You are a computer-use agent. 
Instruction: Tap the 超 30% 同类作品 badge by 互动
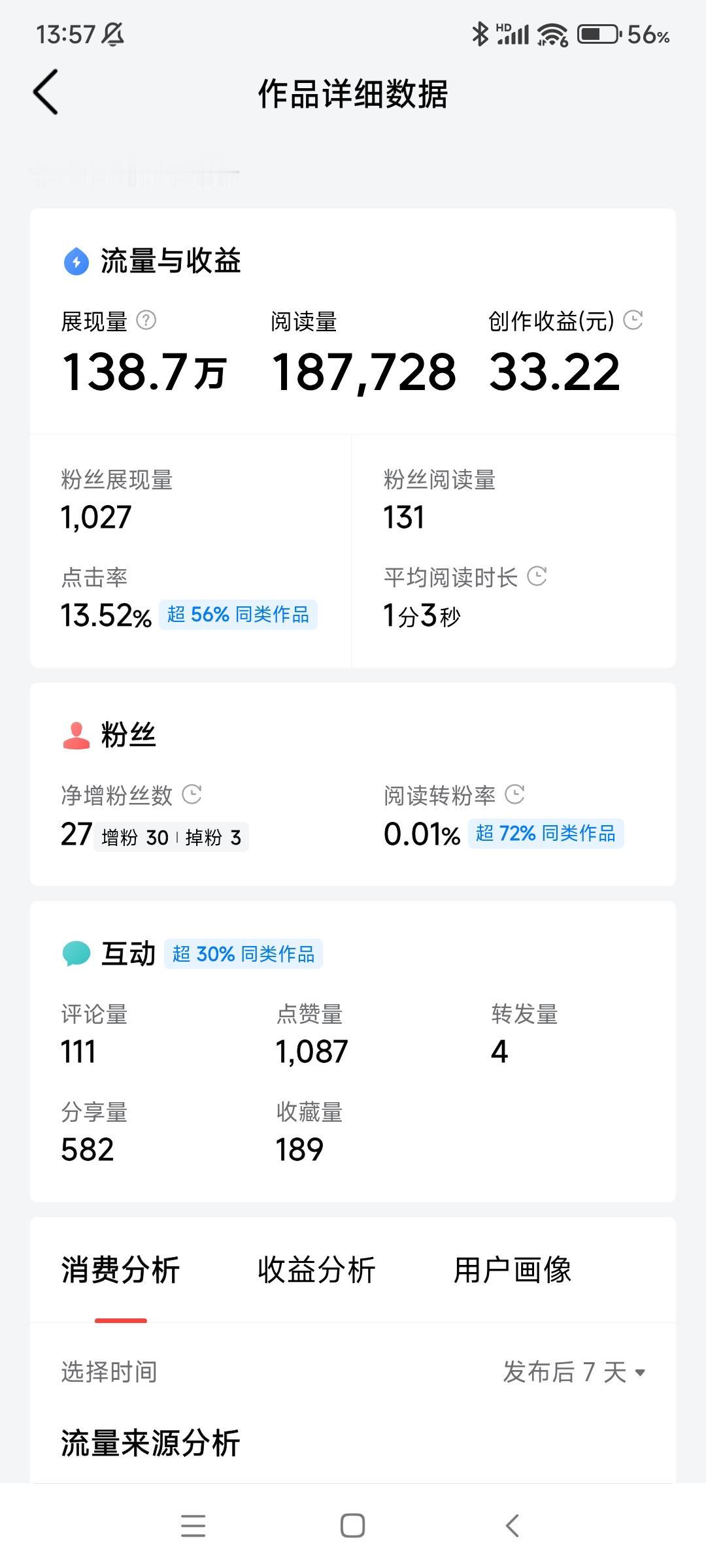(x=243, y=954)
